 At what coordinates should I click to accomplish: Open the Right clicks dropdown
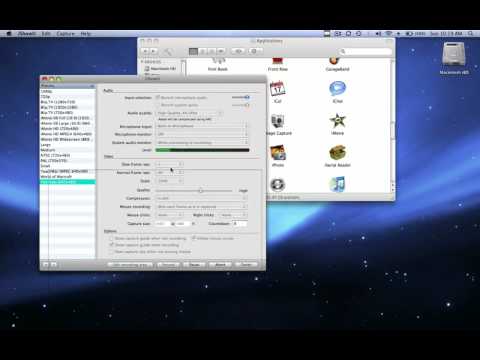click(x=233, y=215)
